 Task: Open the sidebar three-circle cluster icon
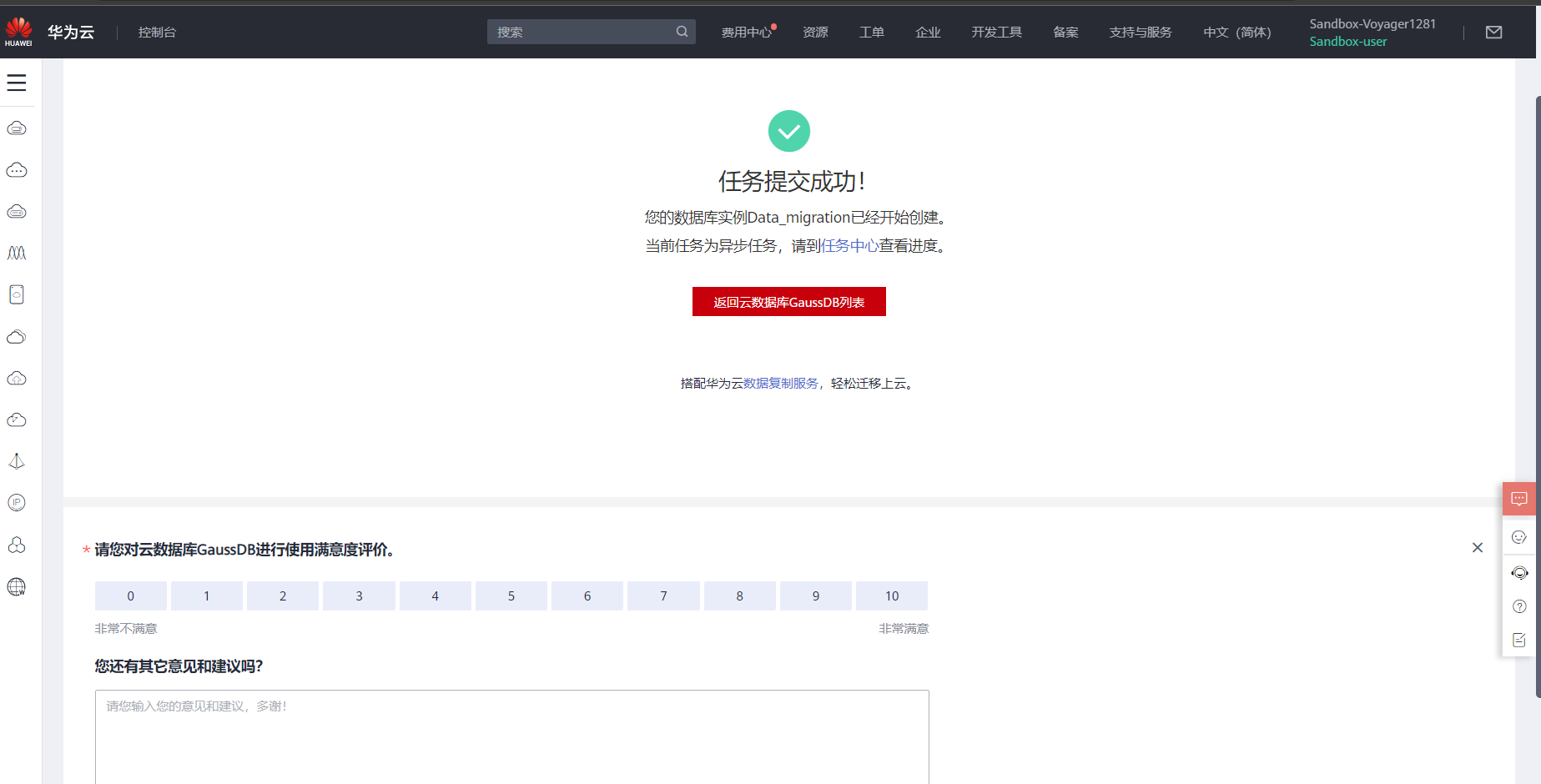click(17, 545)
